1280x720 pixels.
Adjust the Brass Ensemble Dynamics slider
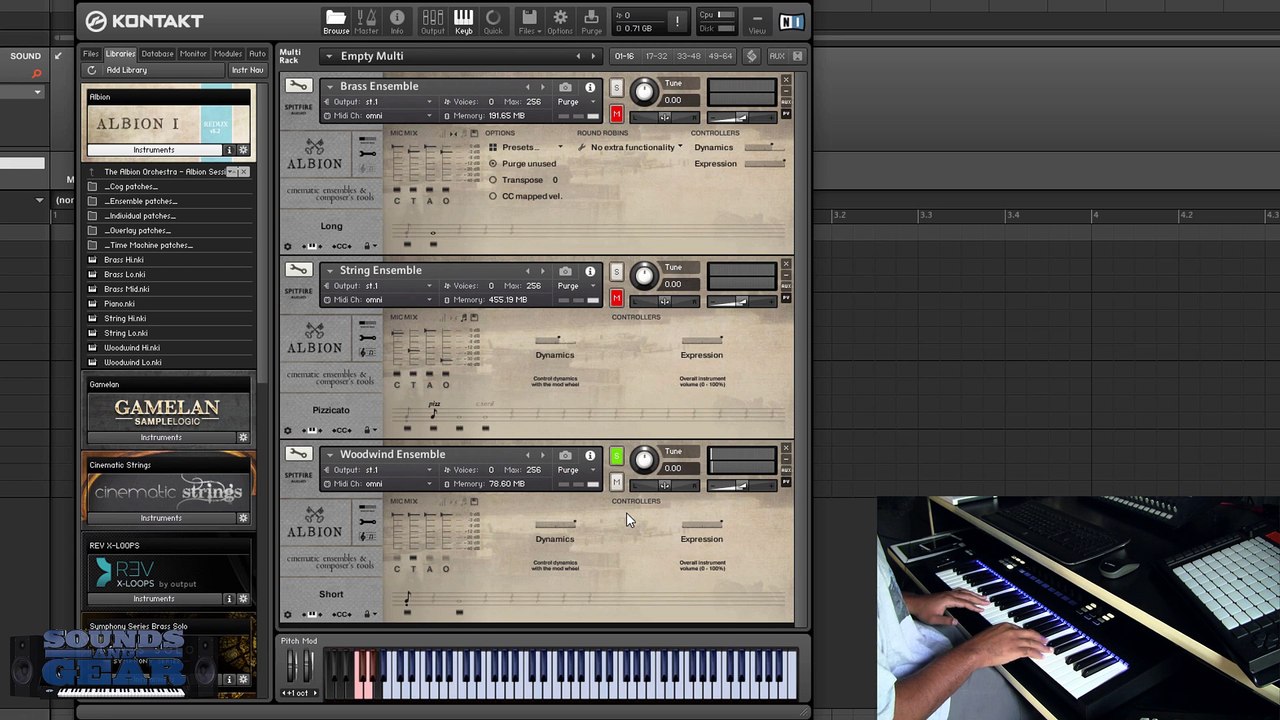pos(764,148)
